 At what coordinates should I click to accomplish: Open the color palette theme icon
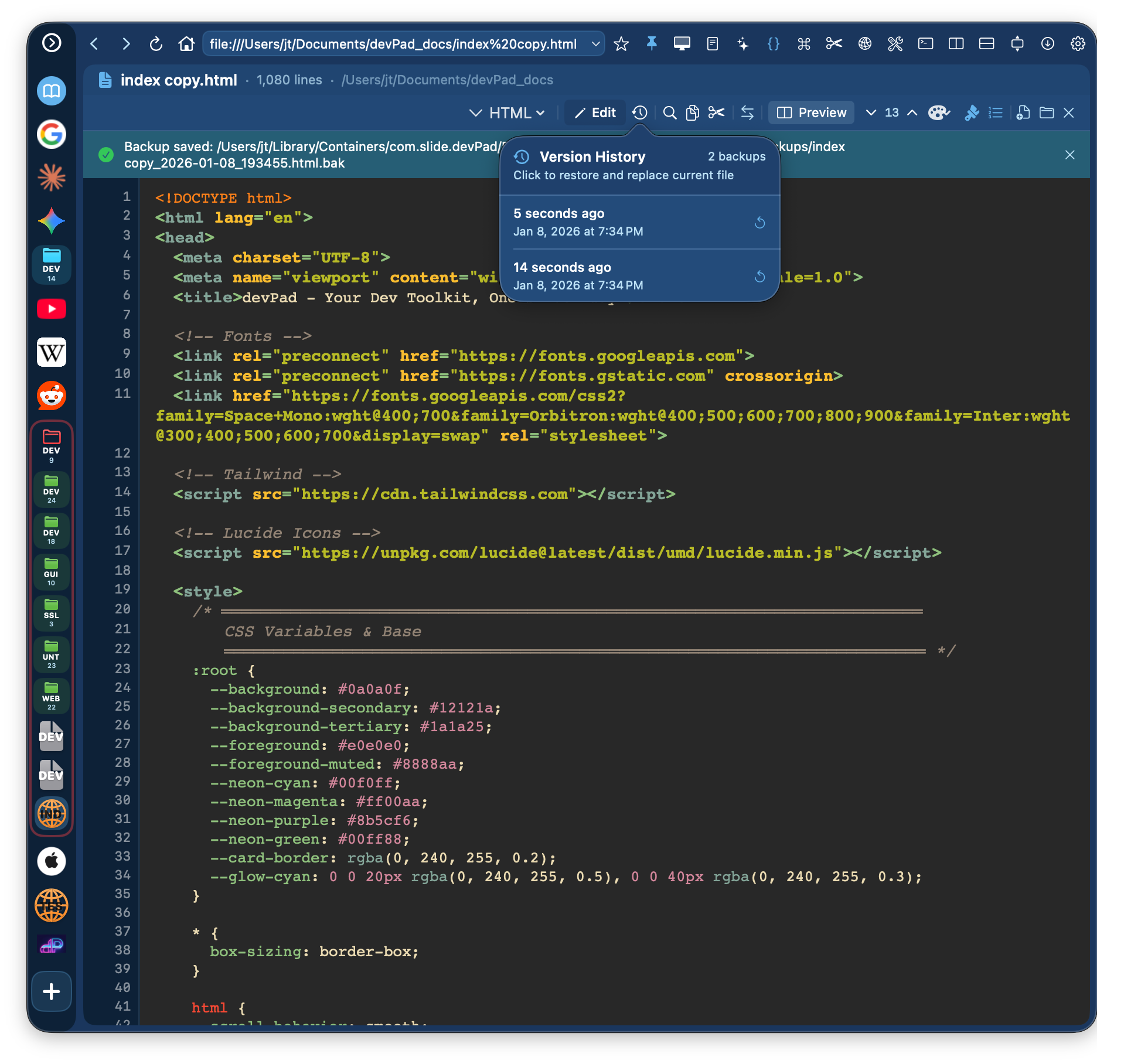pyautogui.click(x=938, y=112)
